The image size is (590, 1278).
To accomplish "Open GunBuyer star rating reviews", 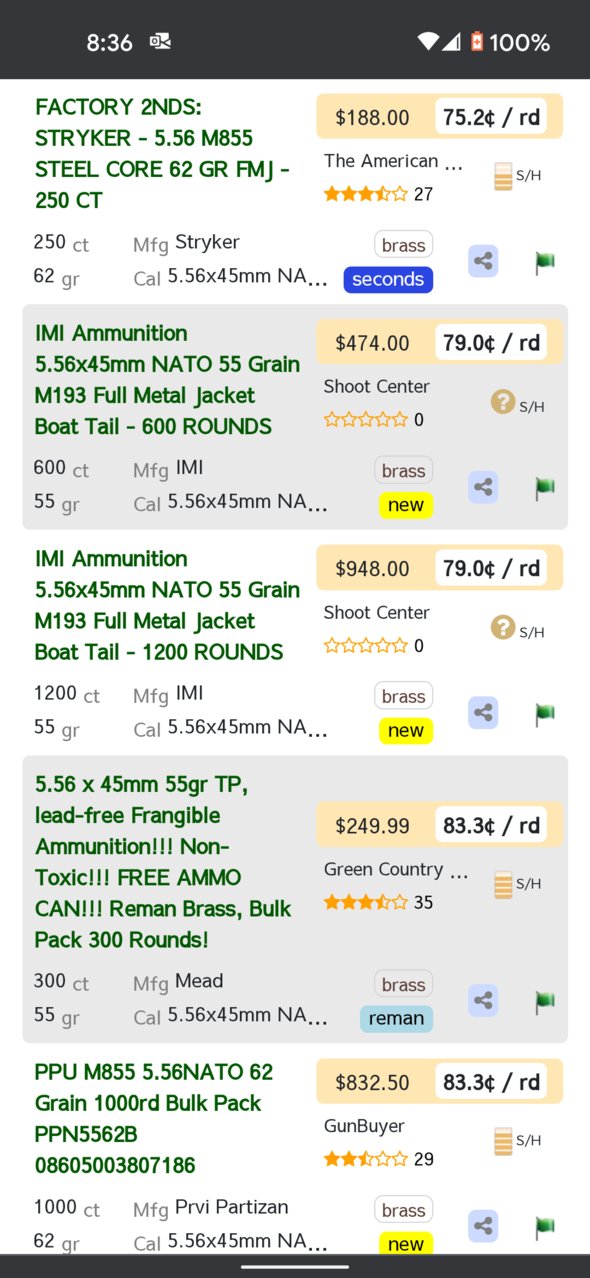I will (365, 1159).
